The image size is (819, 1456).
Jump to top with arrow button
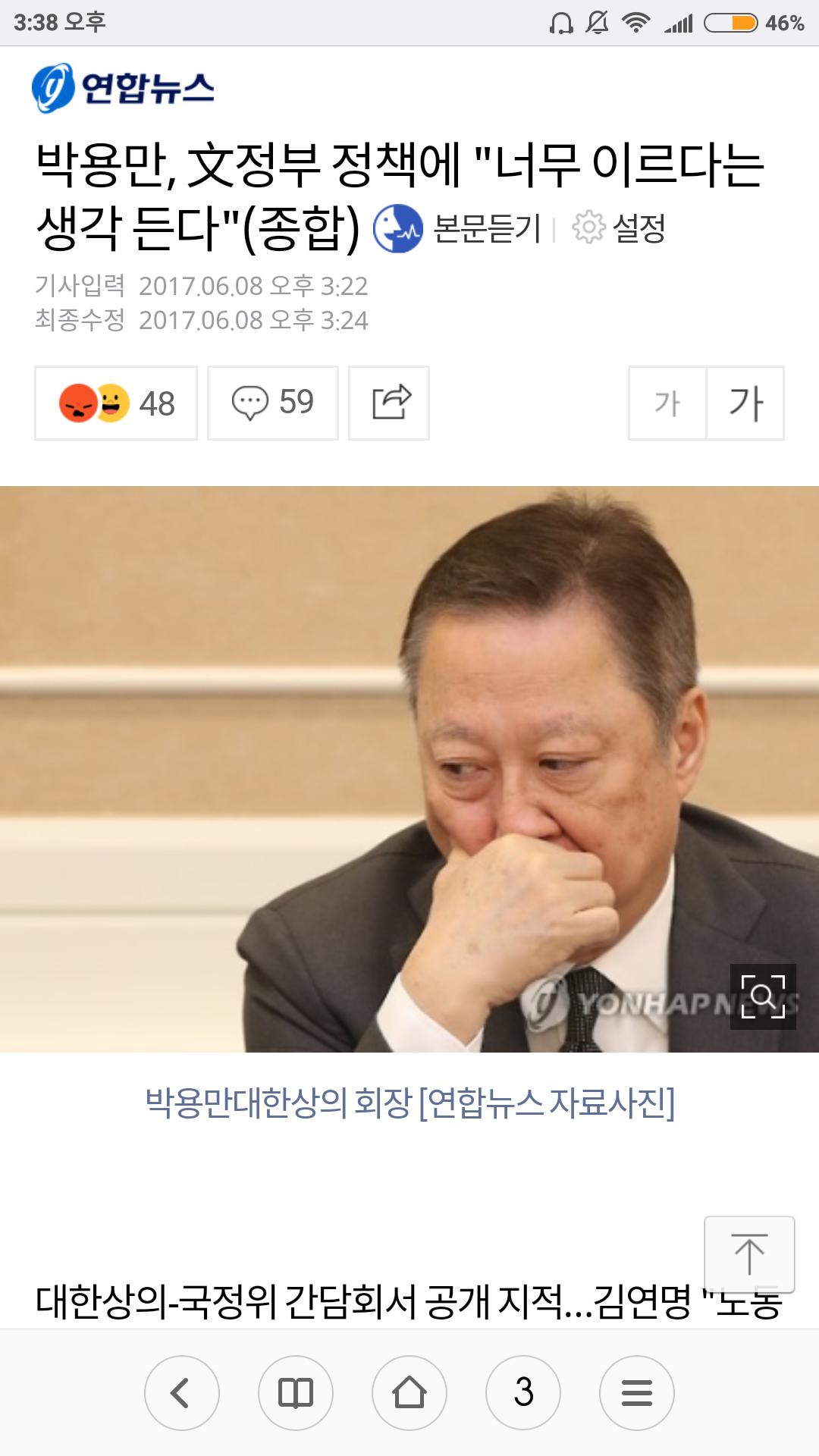pyautogui.click(x=749, y=1254)
